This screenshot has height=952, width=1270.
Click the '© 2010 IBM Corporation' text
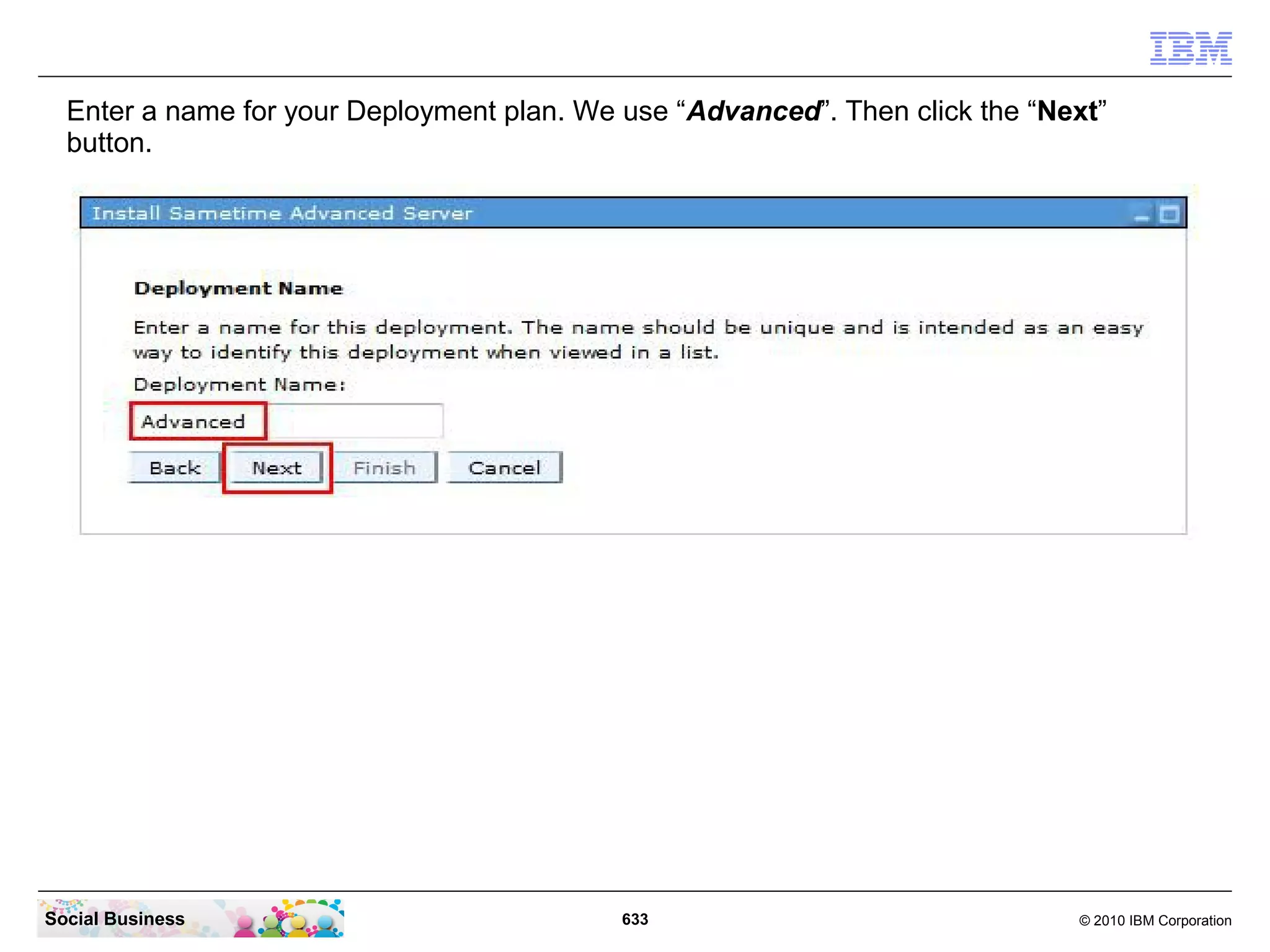coord(1155,920)
